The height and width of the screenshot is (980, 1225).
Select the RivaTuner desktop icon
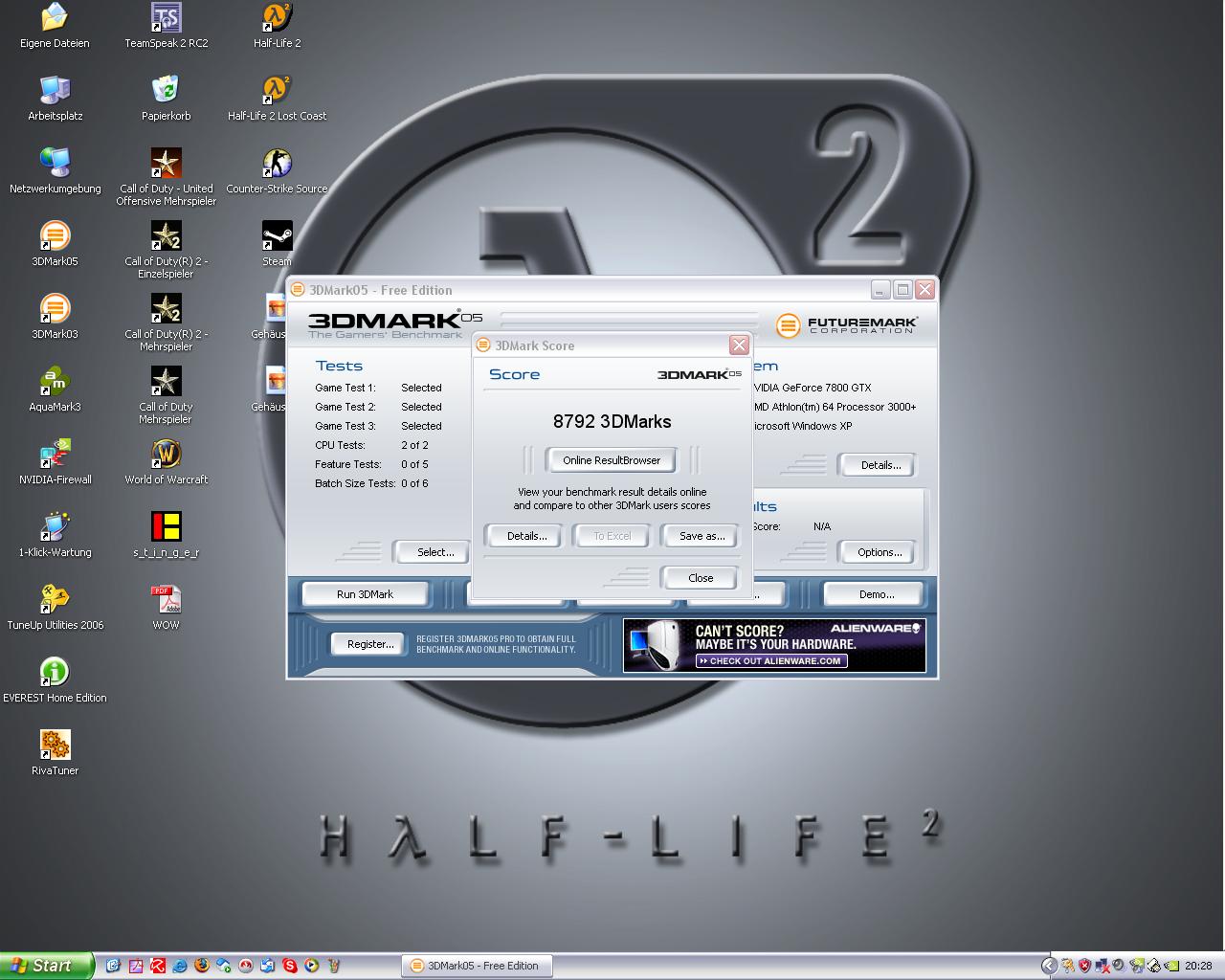point(55,754)
